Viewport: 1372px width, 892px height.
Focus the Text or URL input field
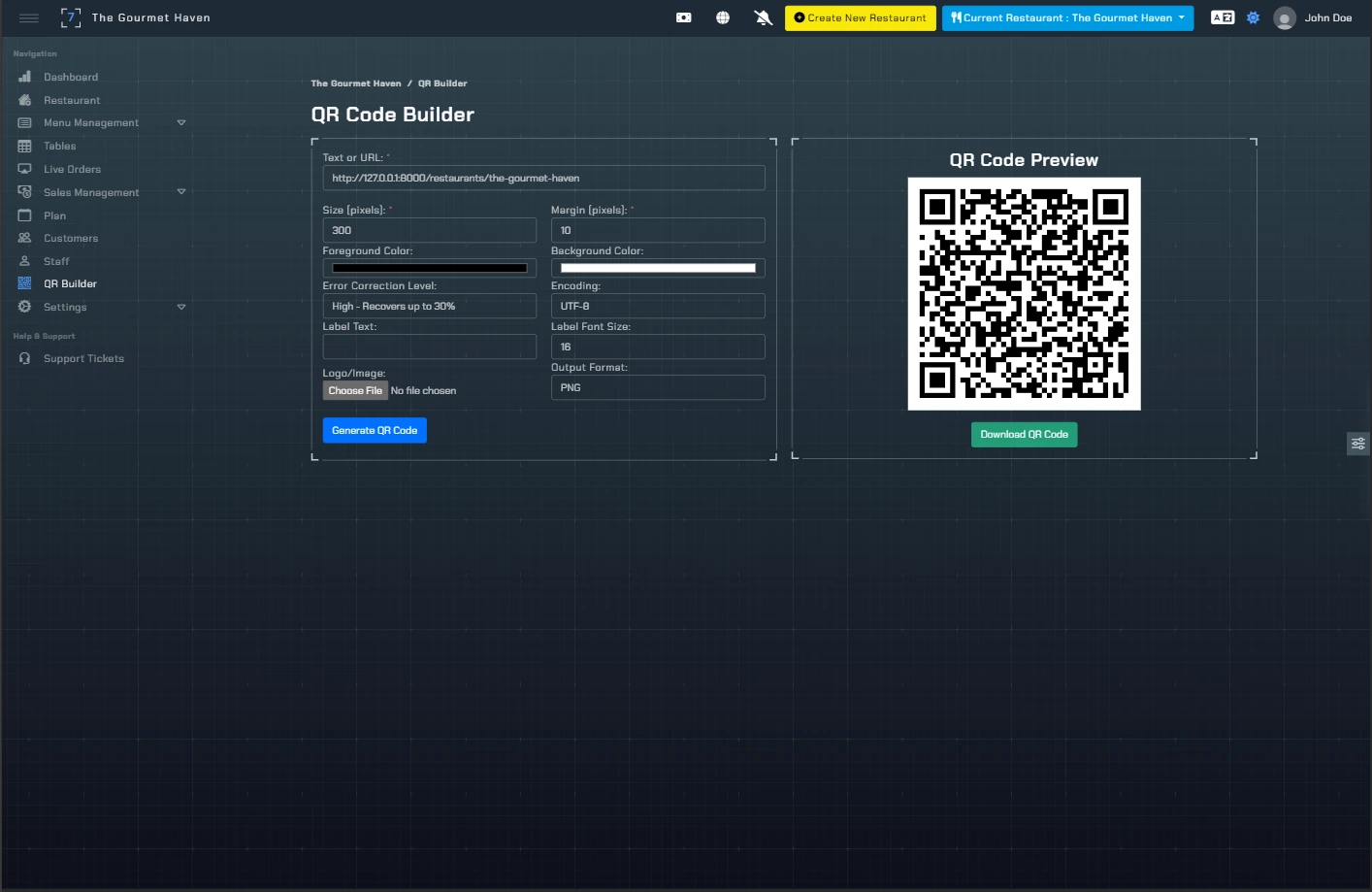543,178
